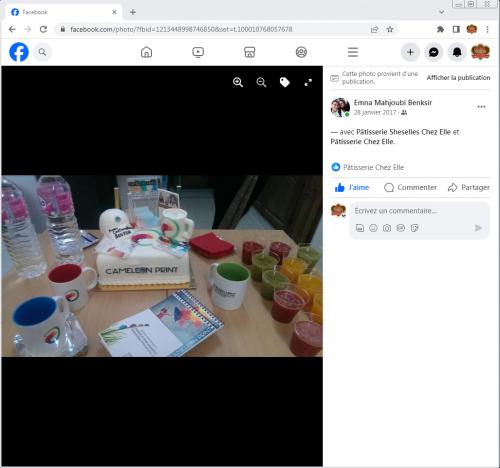Share this page from address bar
500x468 pixels.
[374, 29]
